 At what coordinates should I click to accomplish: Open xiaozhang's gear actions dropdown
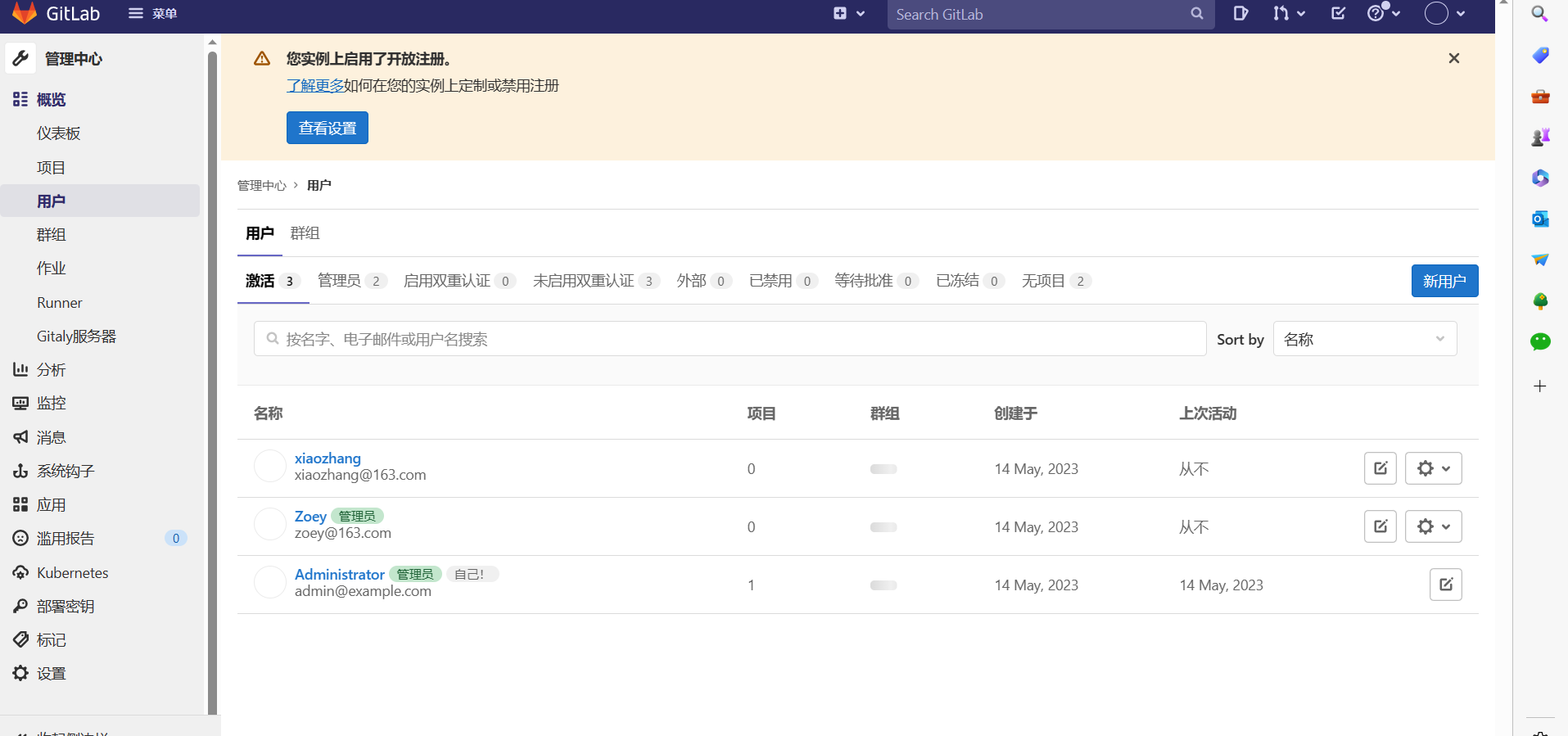point(1434,468)
